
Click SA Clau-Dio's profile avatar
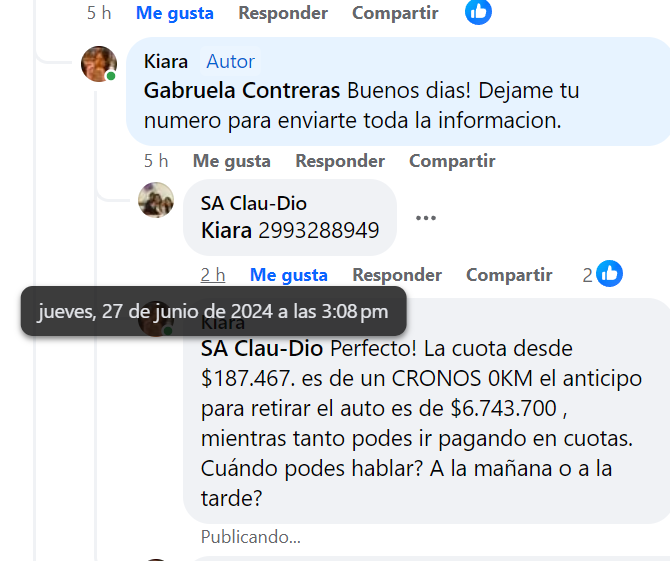(x=156, y=200)
